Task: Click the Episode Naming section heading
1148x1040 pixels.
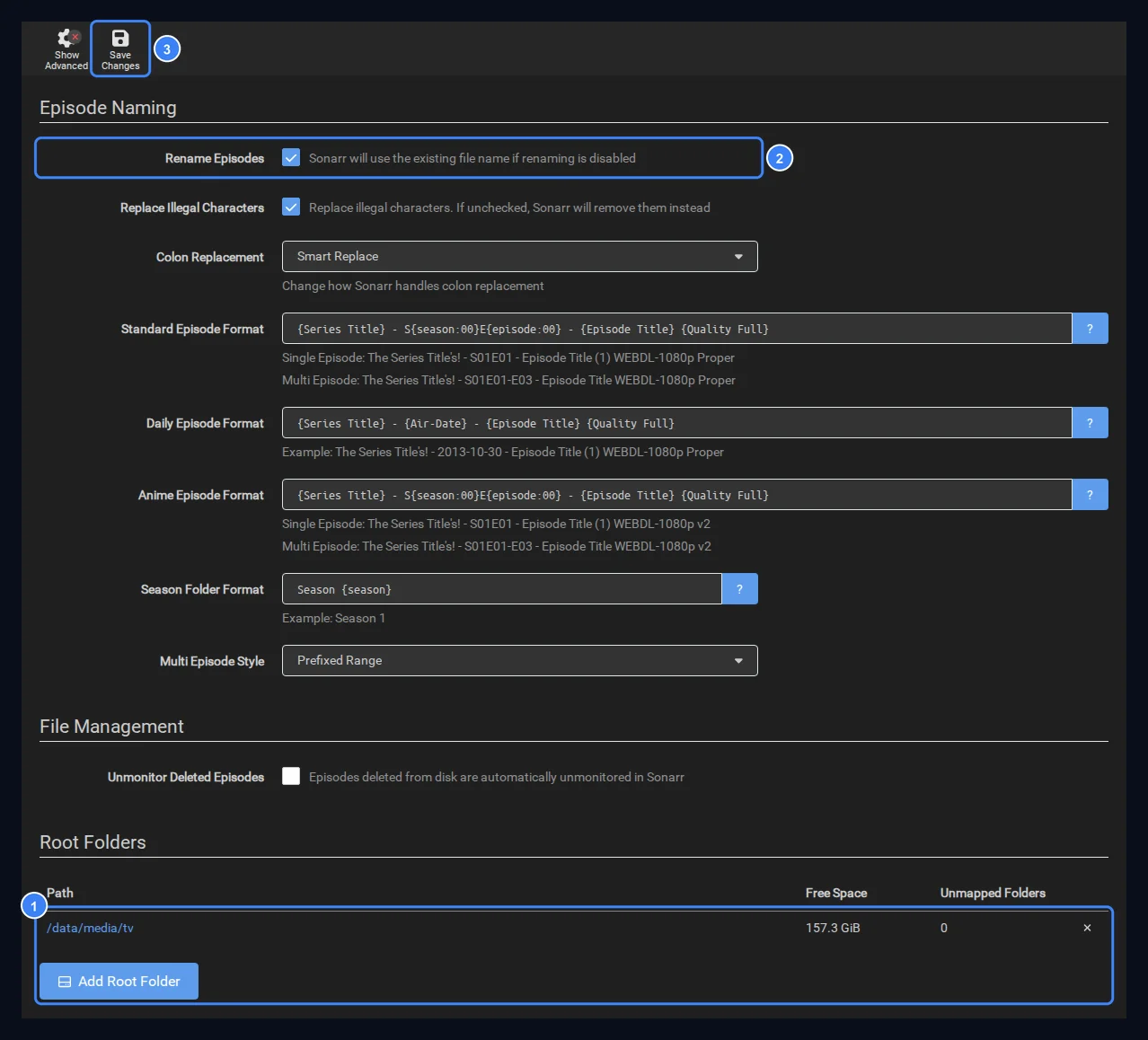Action: tap(108, 108)
